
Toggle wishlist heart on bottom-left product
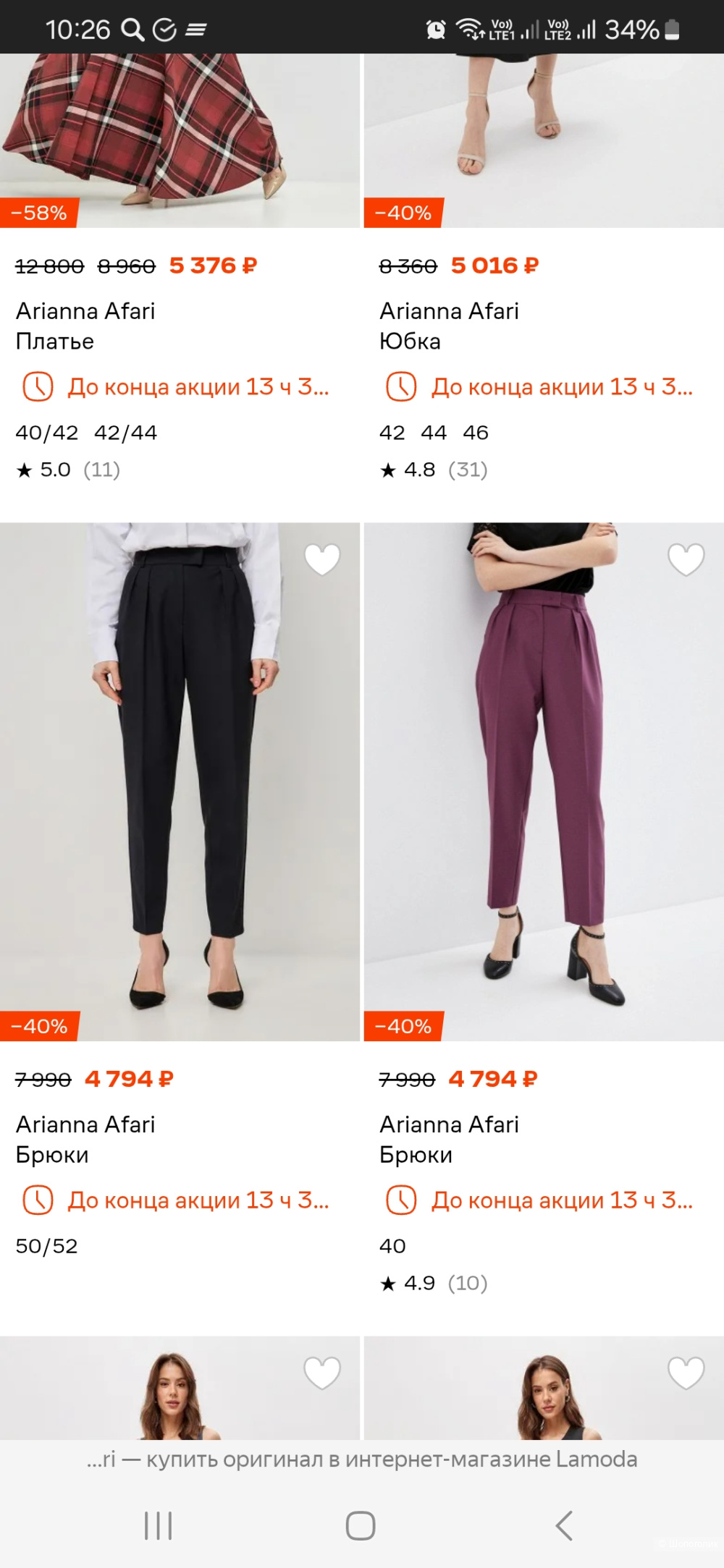click(x=322, y=1373)
